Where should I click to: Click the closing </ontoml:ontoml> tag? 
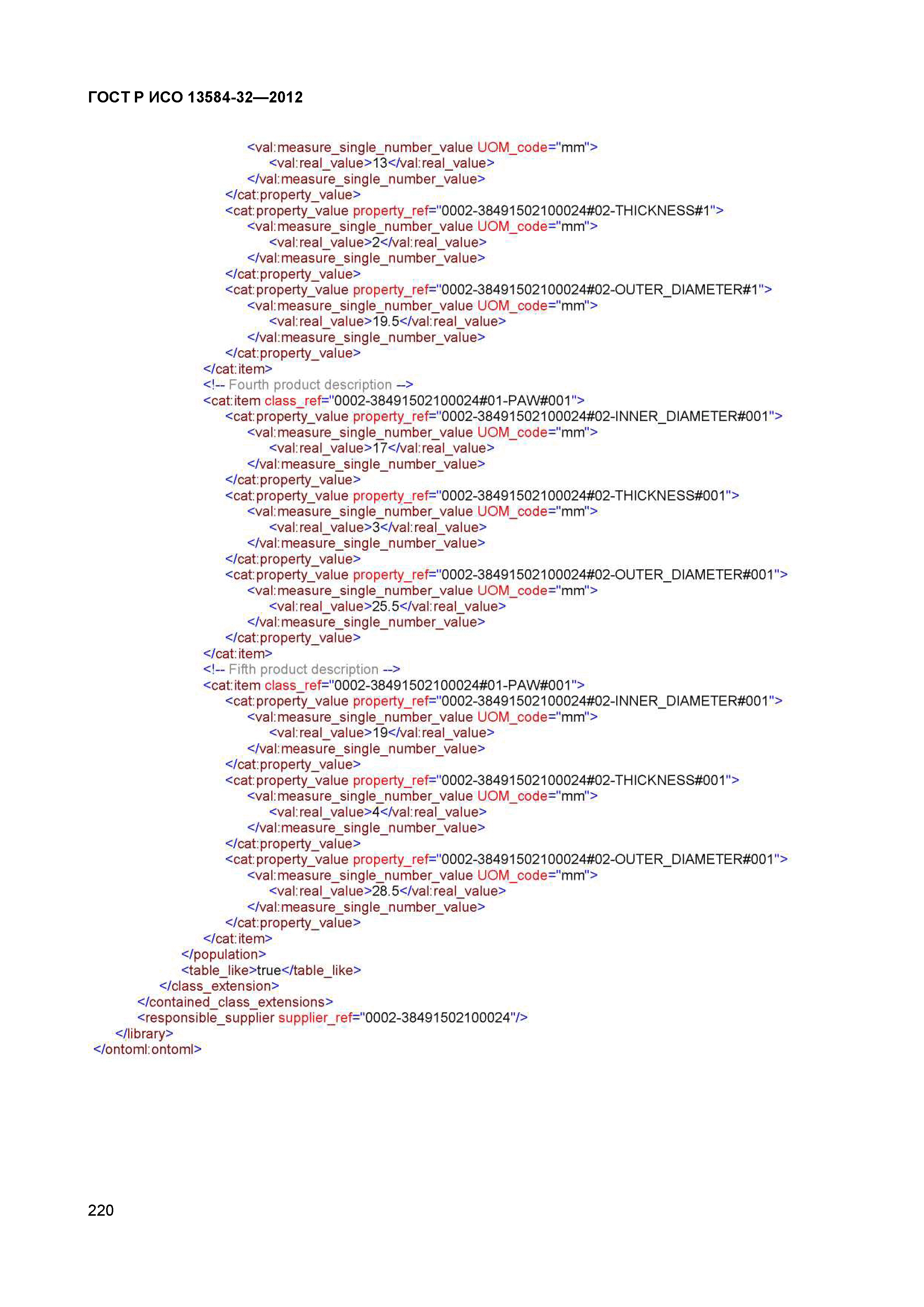(x=148, y=1050)
